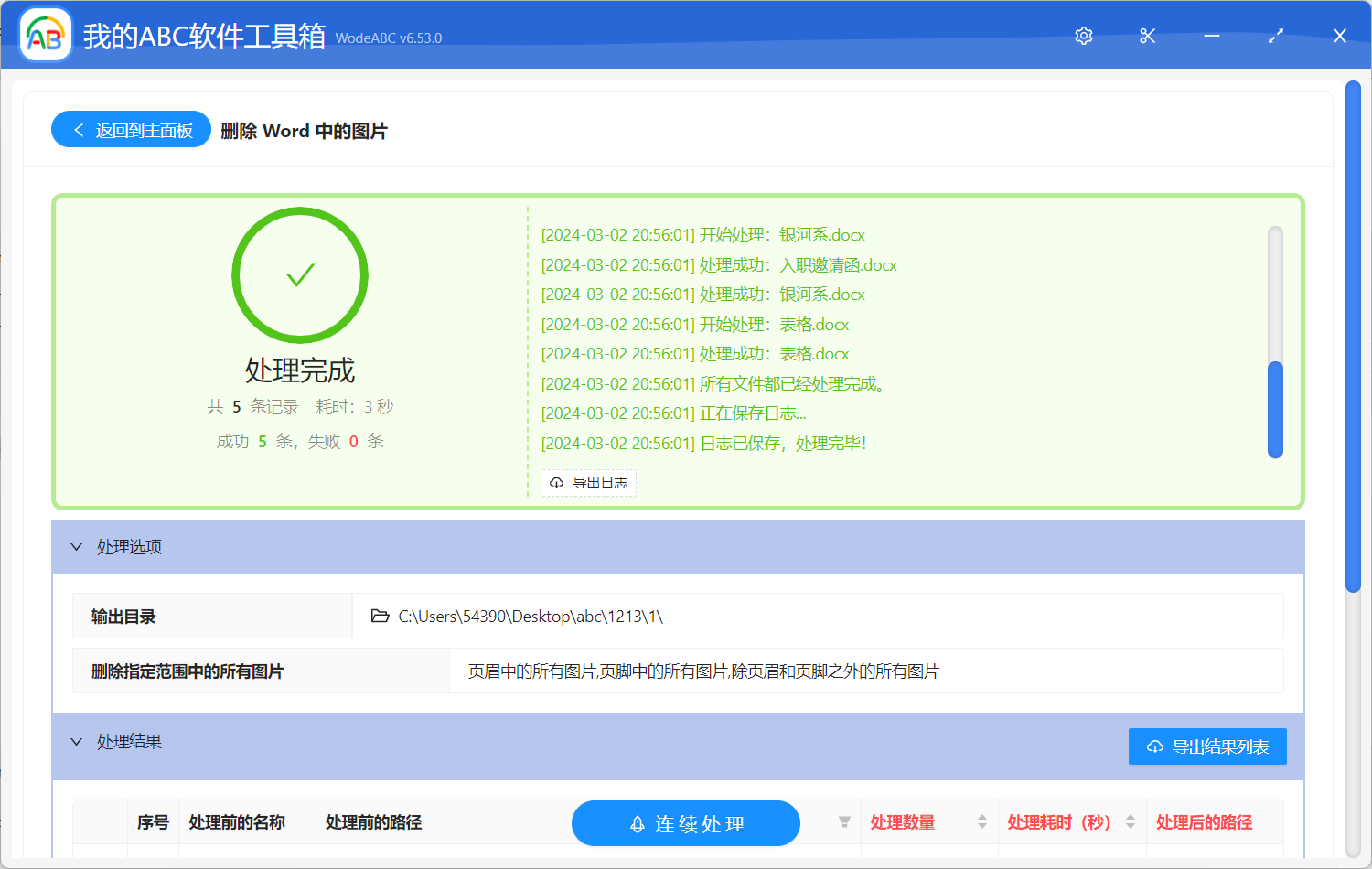Click 返回到主面板 back button
This screenshot has height=869, width=1372.
click(132, 130)
